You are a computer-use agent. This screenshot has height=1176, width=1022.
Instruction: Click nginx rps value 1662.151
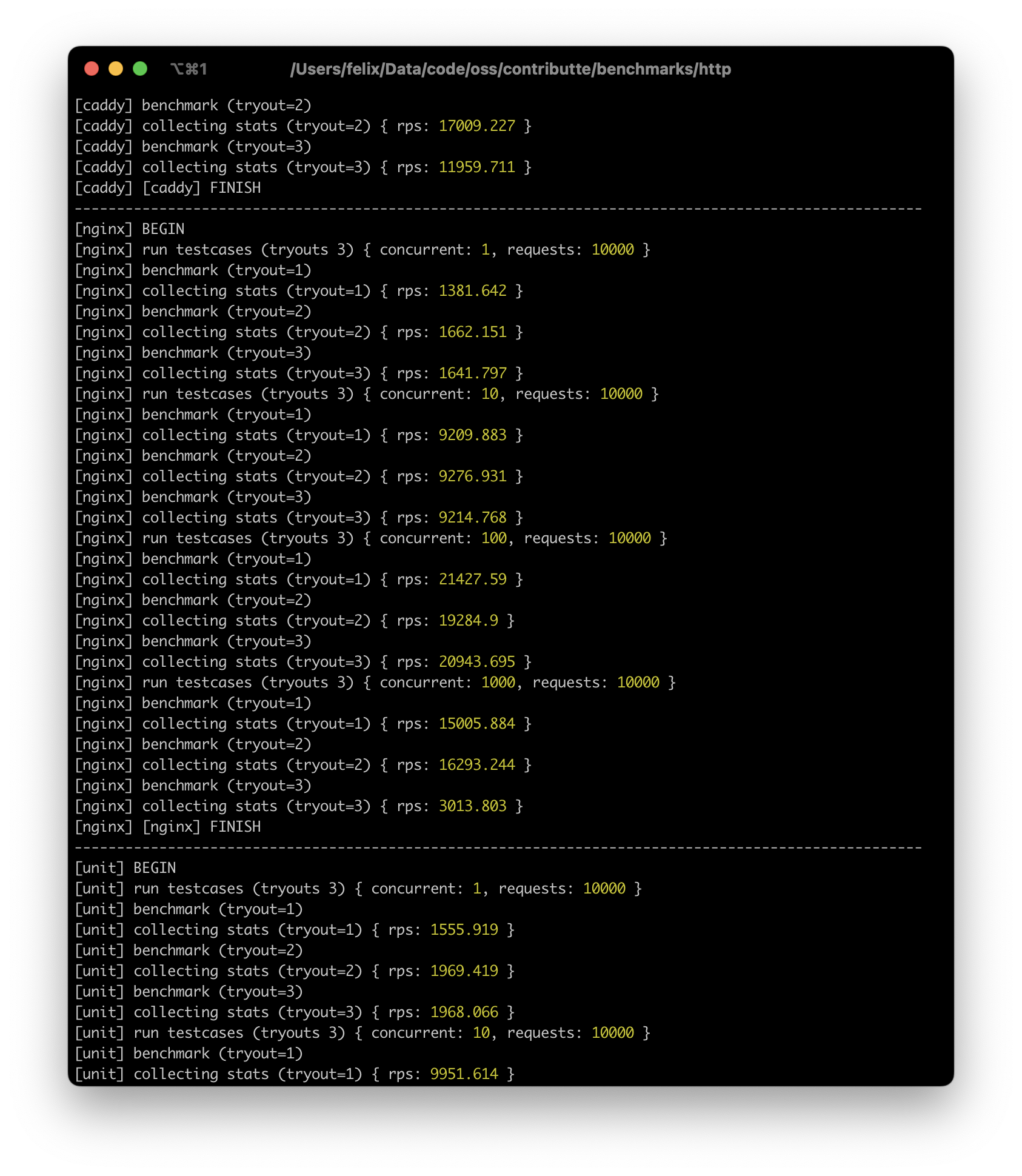coord(472,332)
